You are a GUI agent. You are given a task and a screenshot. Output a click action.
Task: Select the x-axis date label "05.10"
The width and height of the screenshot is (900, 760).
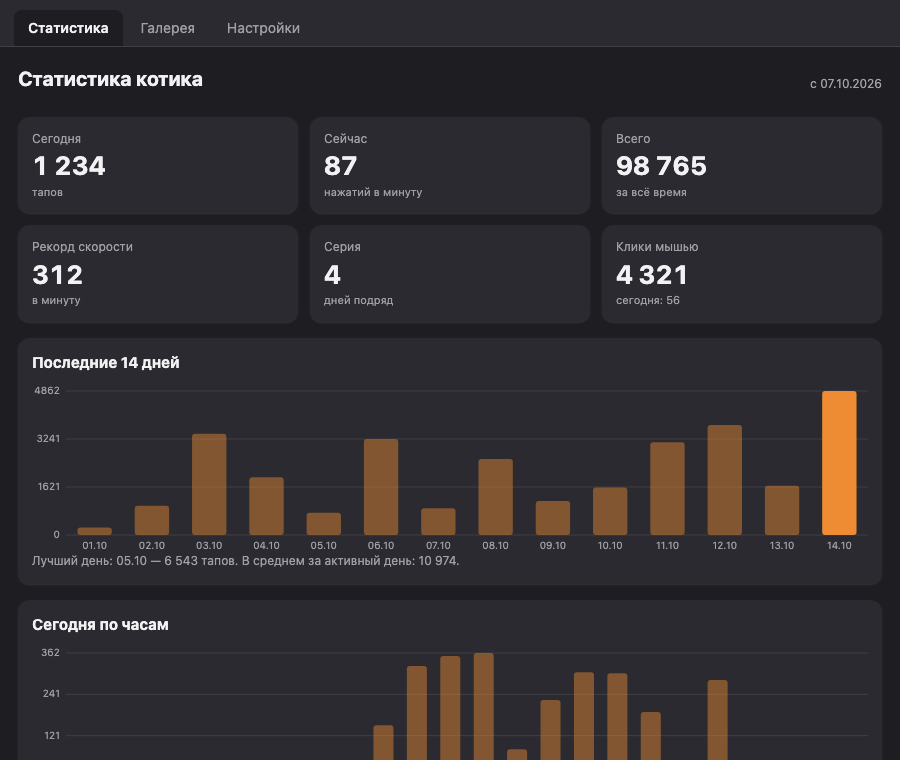324,545
